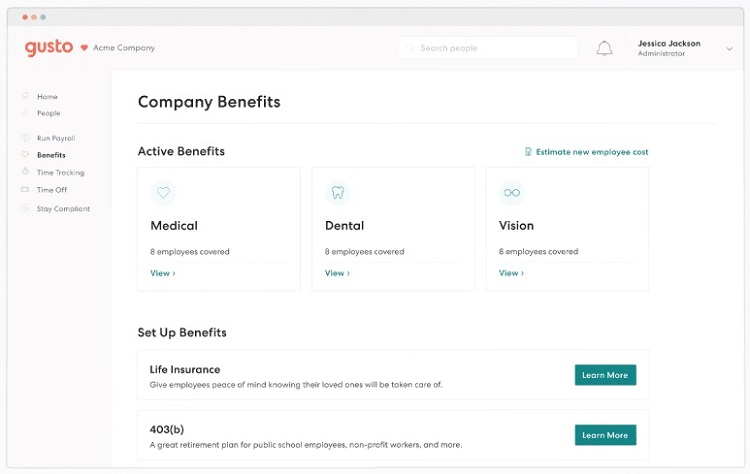Viewport: 750px width, 474px height.
Task: Open Run Payroll in the sidebar
Action: (56, 138)
